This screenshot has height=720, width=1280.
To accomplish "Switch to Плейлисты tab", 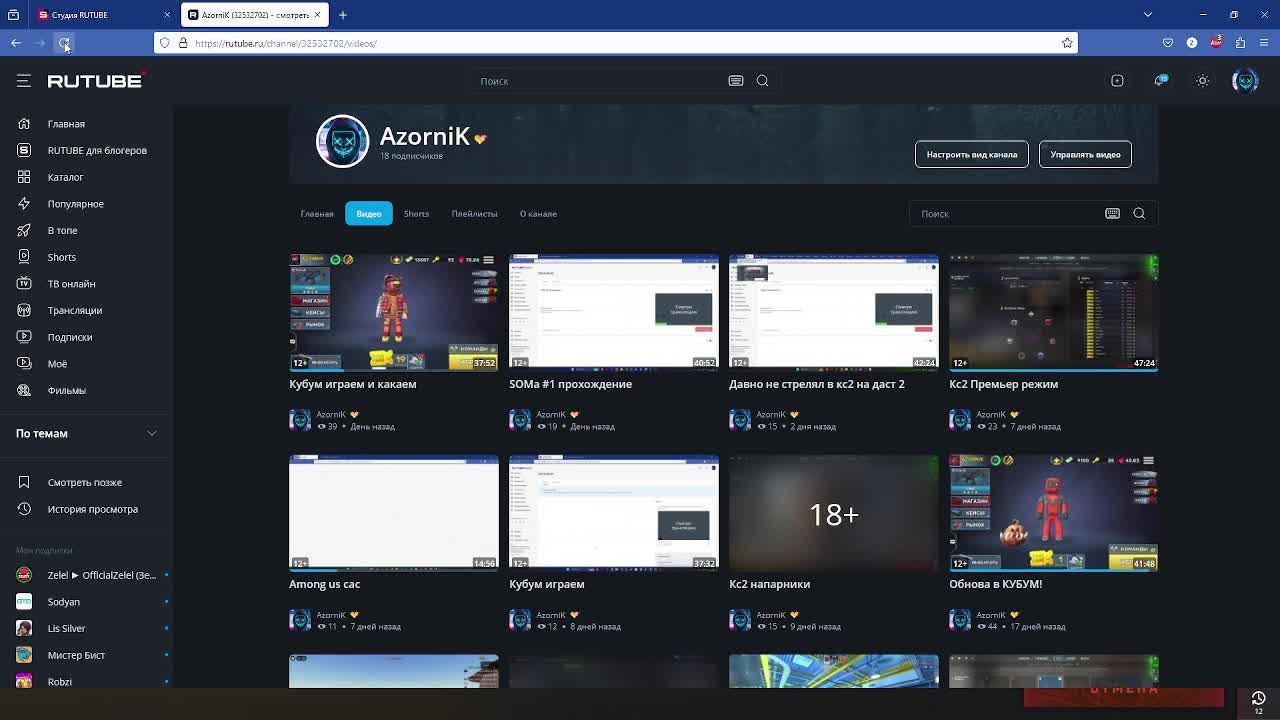I will click(x=474, y=214).
